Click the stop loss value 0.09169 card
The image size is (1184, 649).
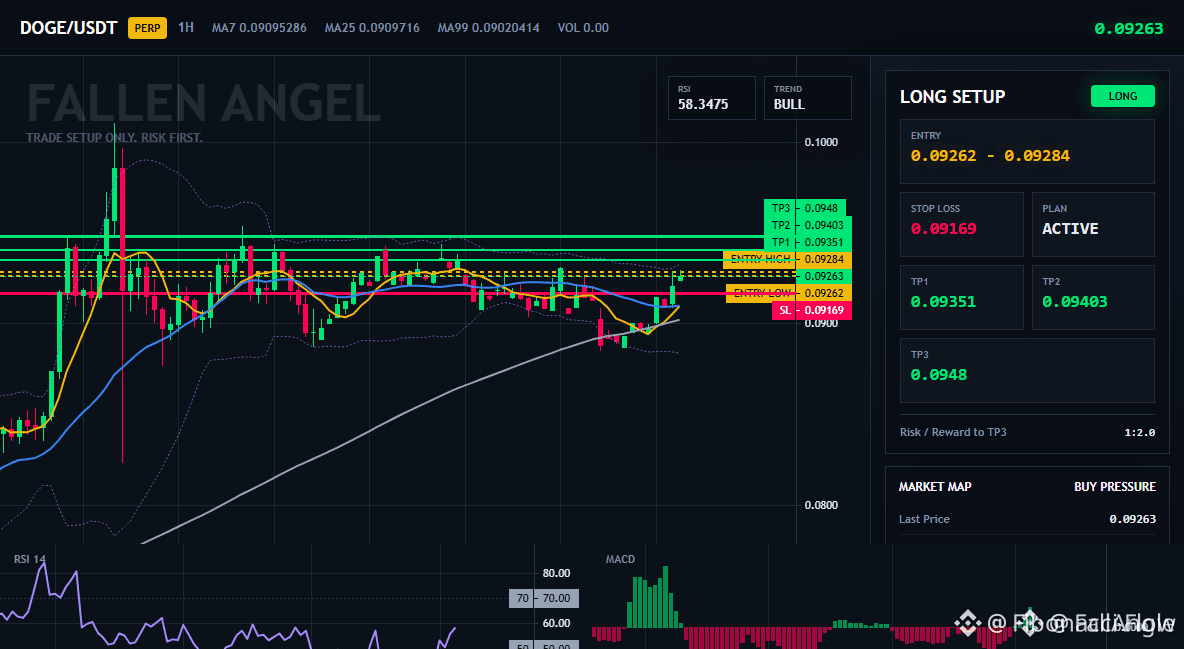click(x=961, y=224)
